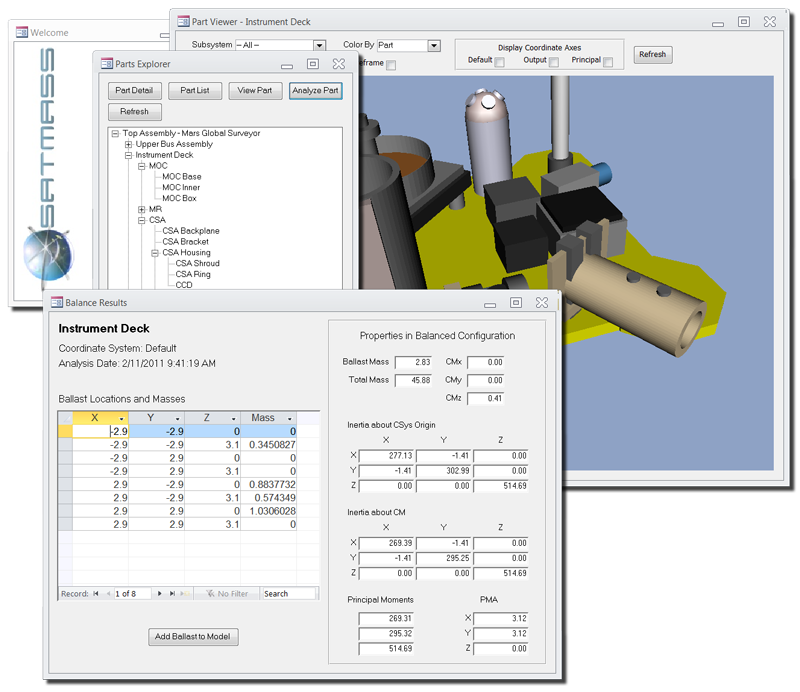Select MOC Inner in the parts tree
The image size is (800, 692).
pyautogui.click(x=181, y=187)
